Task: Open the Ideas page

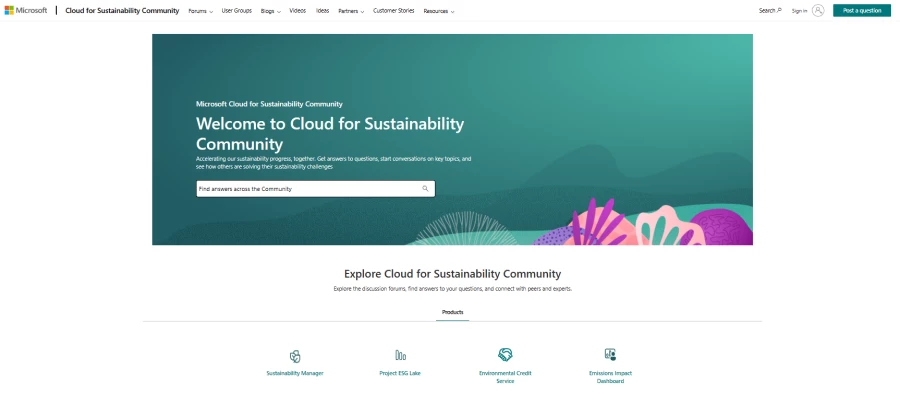Action: click(x=323, y=11)
